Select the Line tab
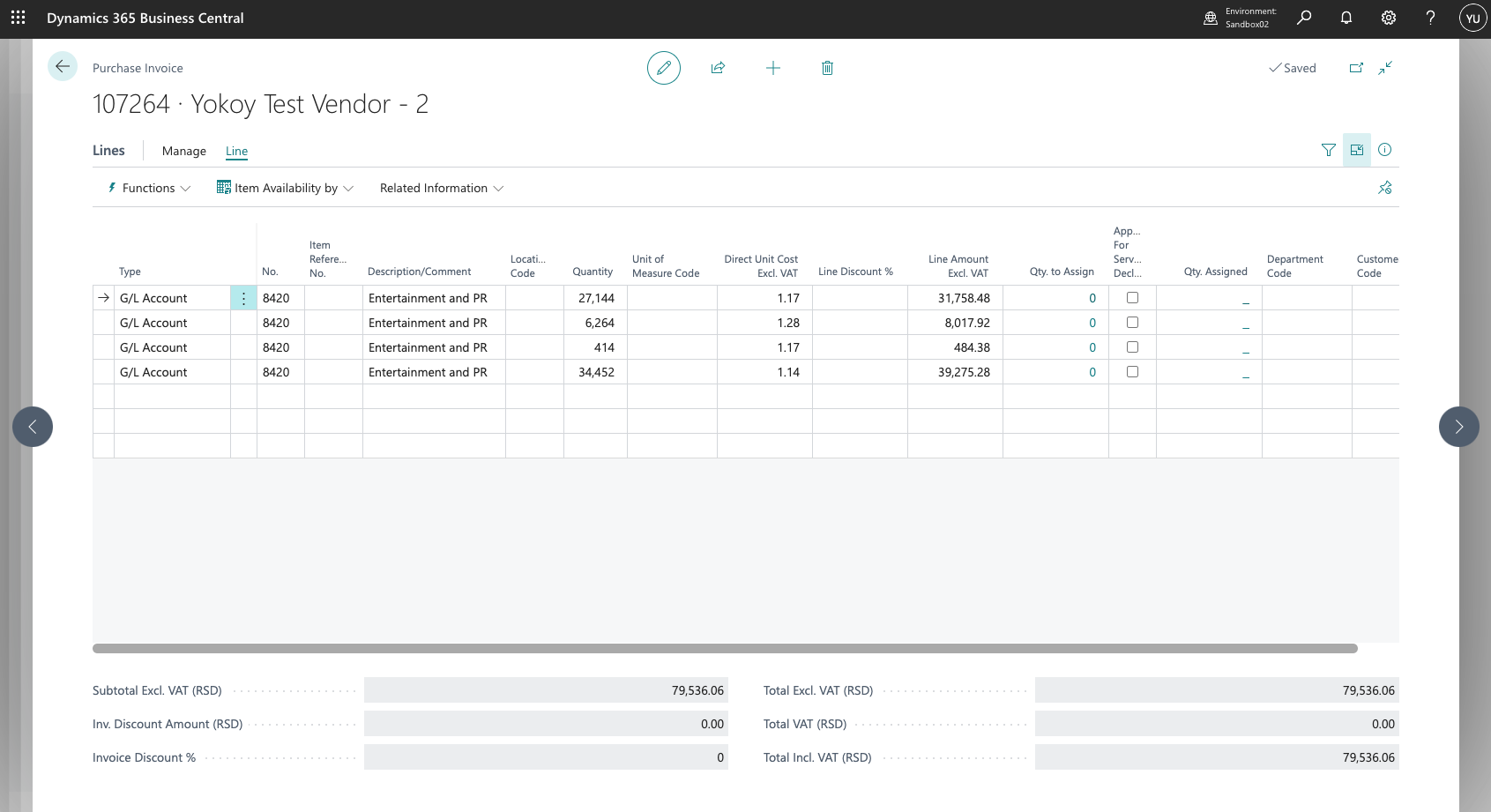 236,151
